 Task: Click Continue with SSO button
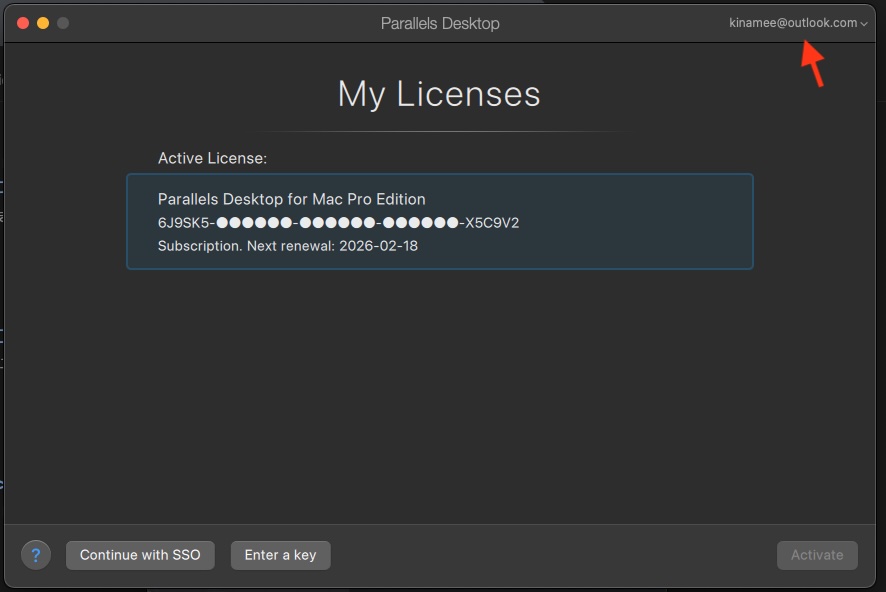[x=140, y=555]
